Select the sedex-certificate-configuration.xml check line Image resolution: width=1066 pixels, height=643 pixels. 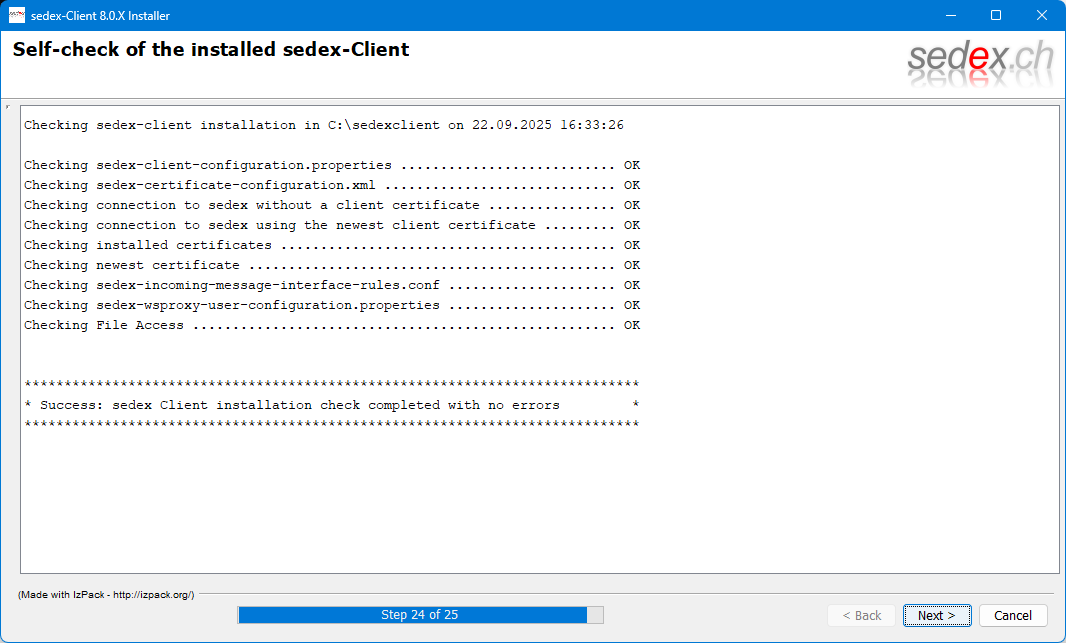[x=330, y=185]
